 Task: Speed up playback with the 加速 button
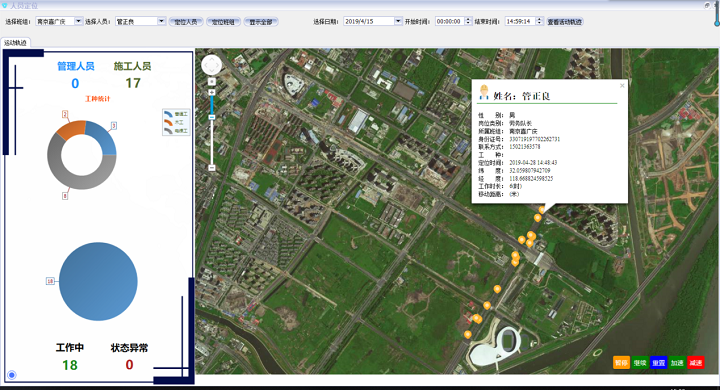point(677,362)
